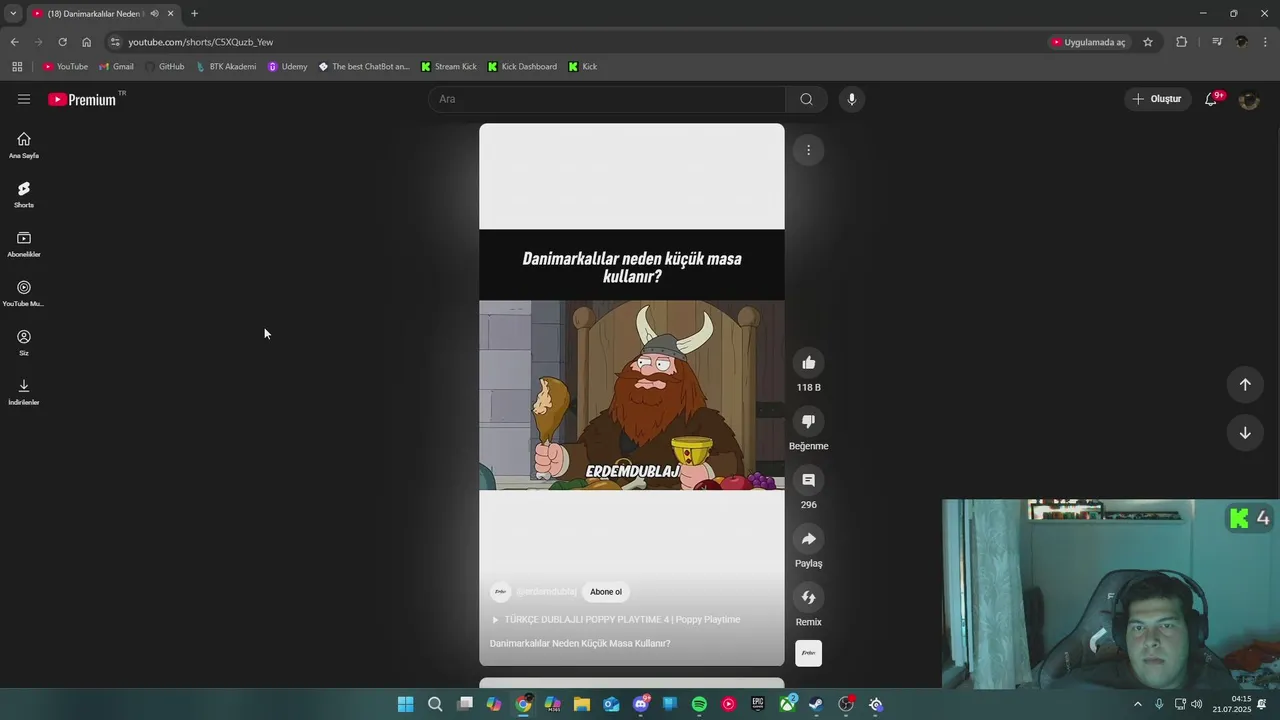1280x720 pixels.
Task: Click the search magnifier button
Action: pos(806,99)
